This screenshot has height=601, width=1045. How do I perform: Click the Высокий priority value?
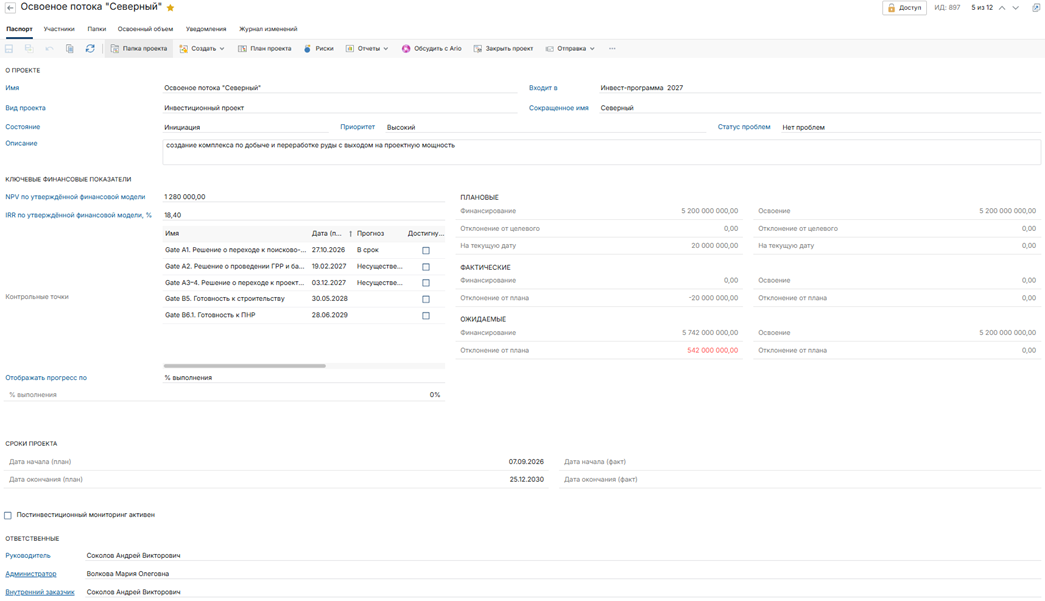tap(401, 127)
